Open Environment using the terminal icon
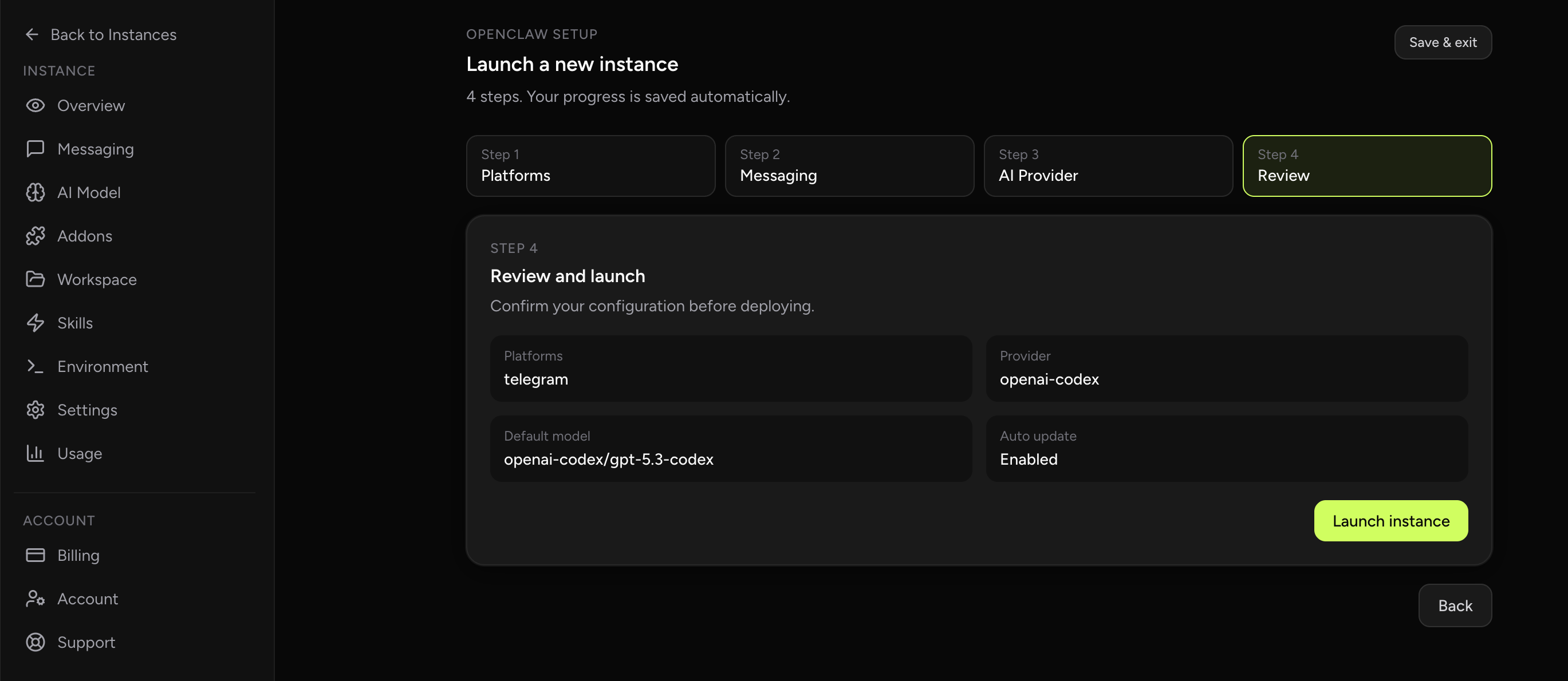The width and height of the screenshot is (1568, 681). 36,366
